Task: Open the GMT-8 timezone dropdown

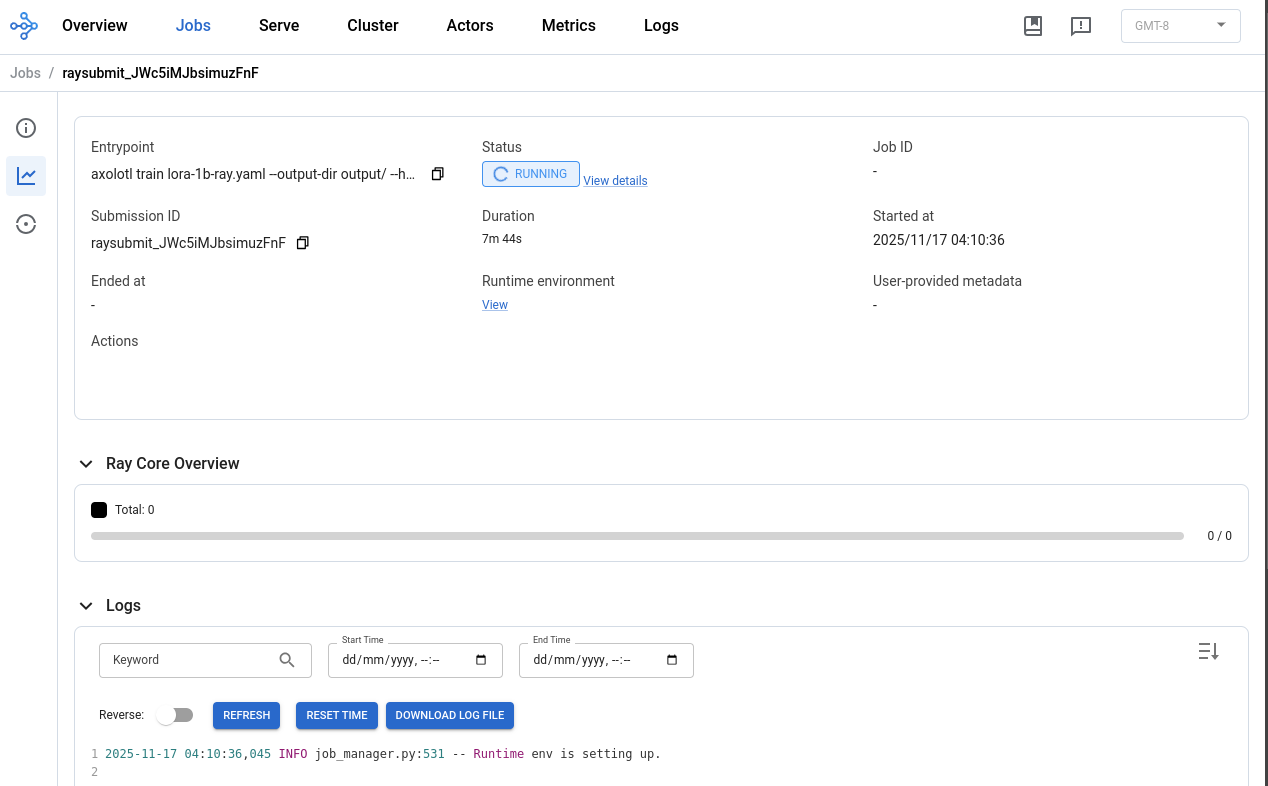Action: (x=1180, y=26)
